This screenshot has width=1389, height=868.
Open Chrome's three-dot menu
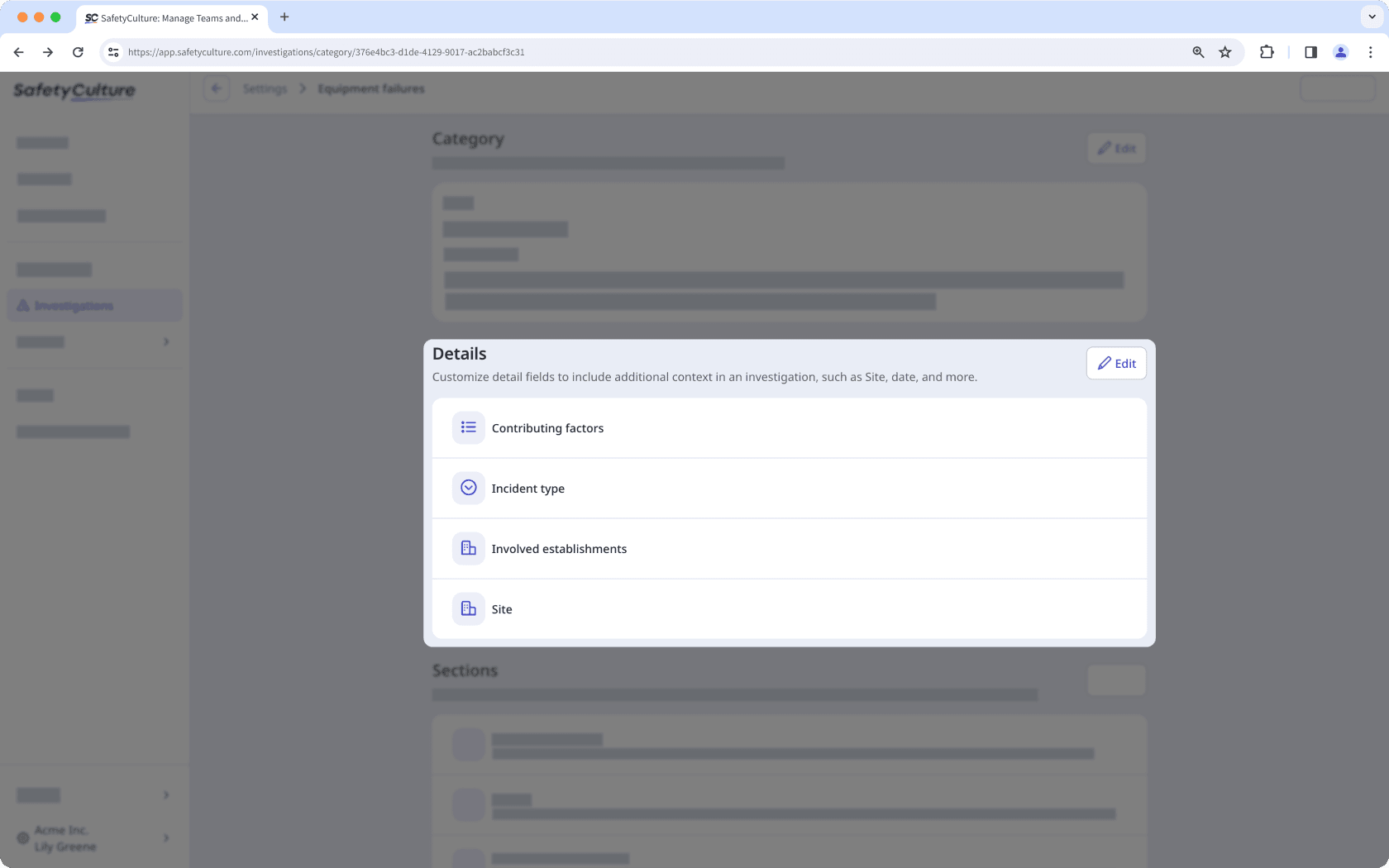coord(1370,52)
